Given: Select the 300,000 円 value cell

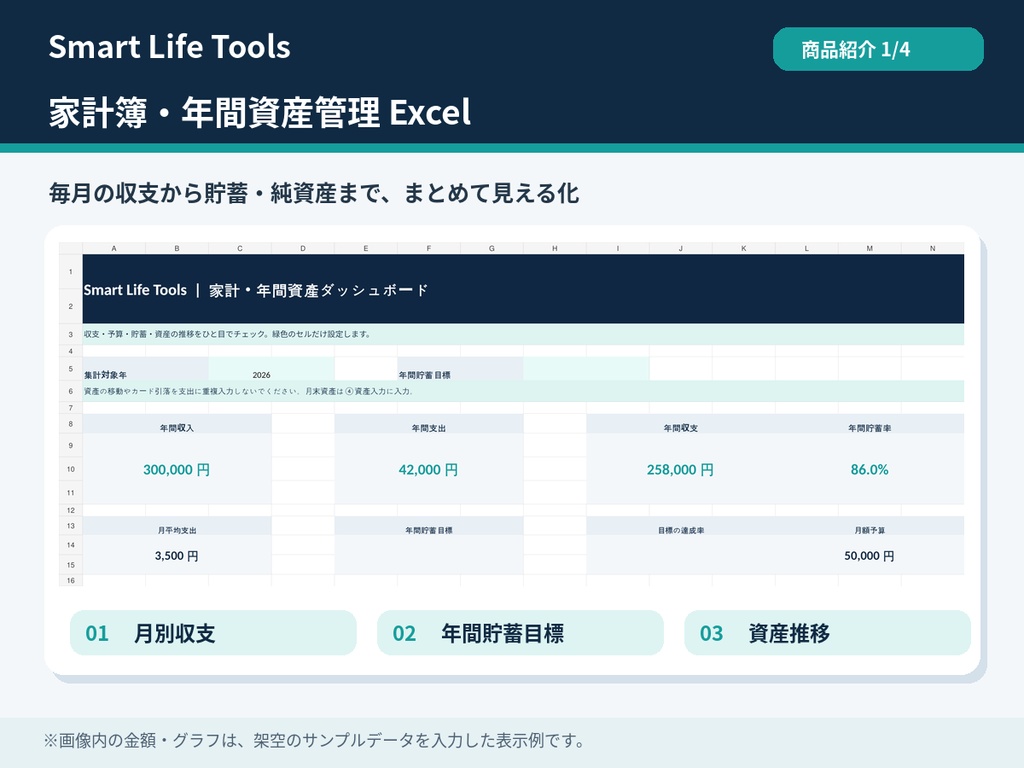Looking at the screenshot, I should coord(177,470).
